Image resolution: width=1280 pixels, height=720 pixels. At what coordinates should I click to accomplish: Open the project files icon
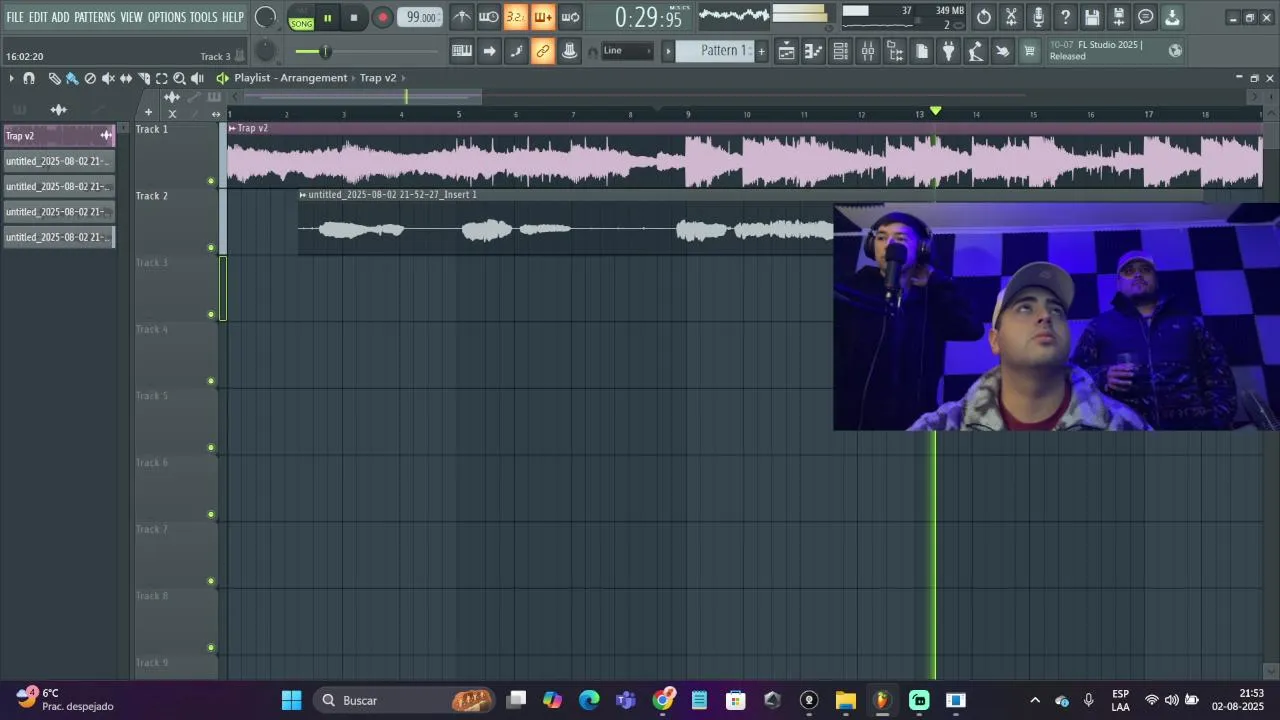tap(922, 51)
